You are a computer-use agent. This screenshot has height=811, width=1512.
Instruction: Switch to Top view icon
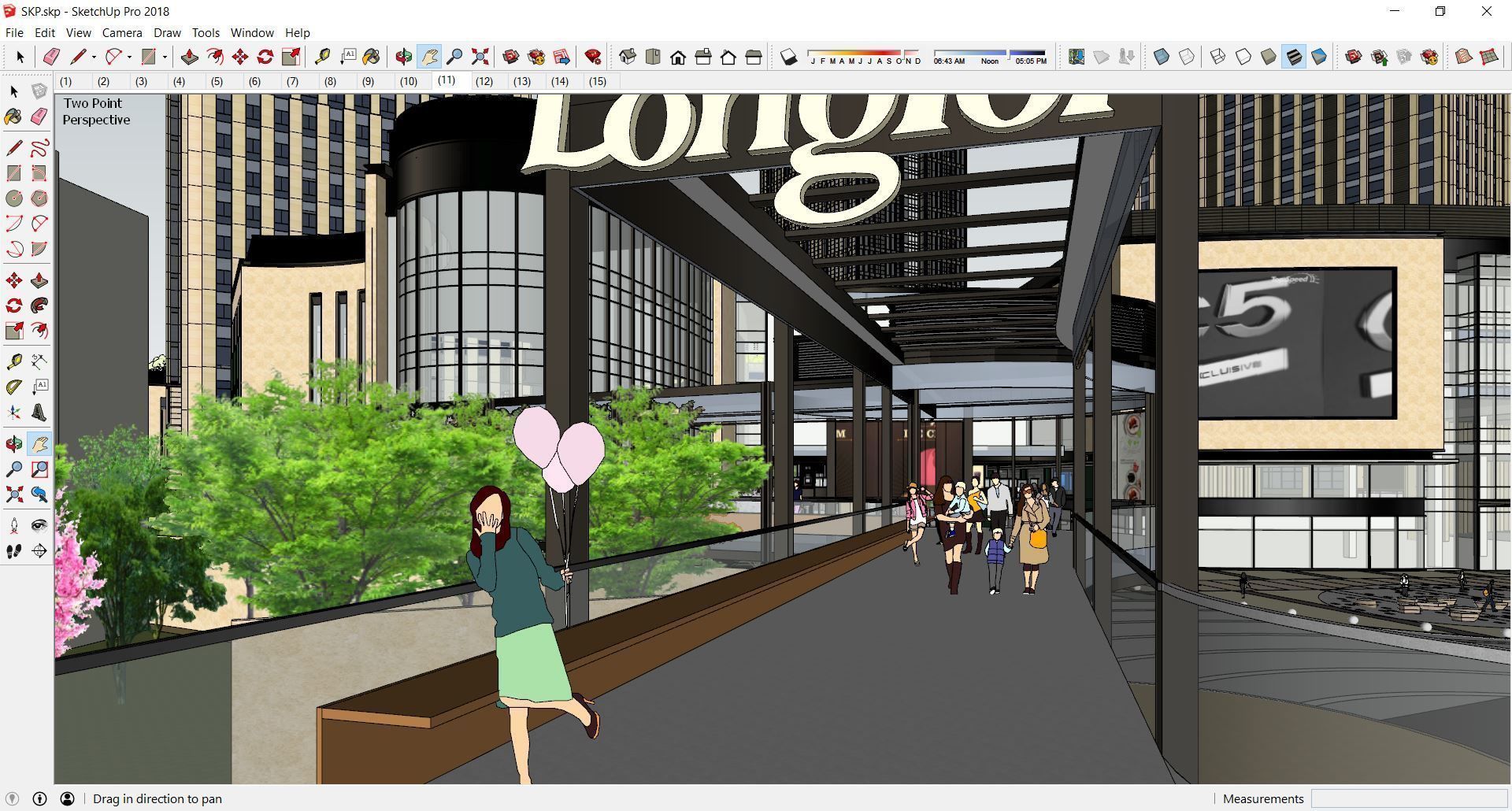tap(653, 57)
